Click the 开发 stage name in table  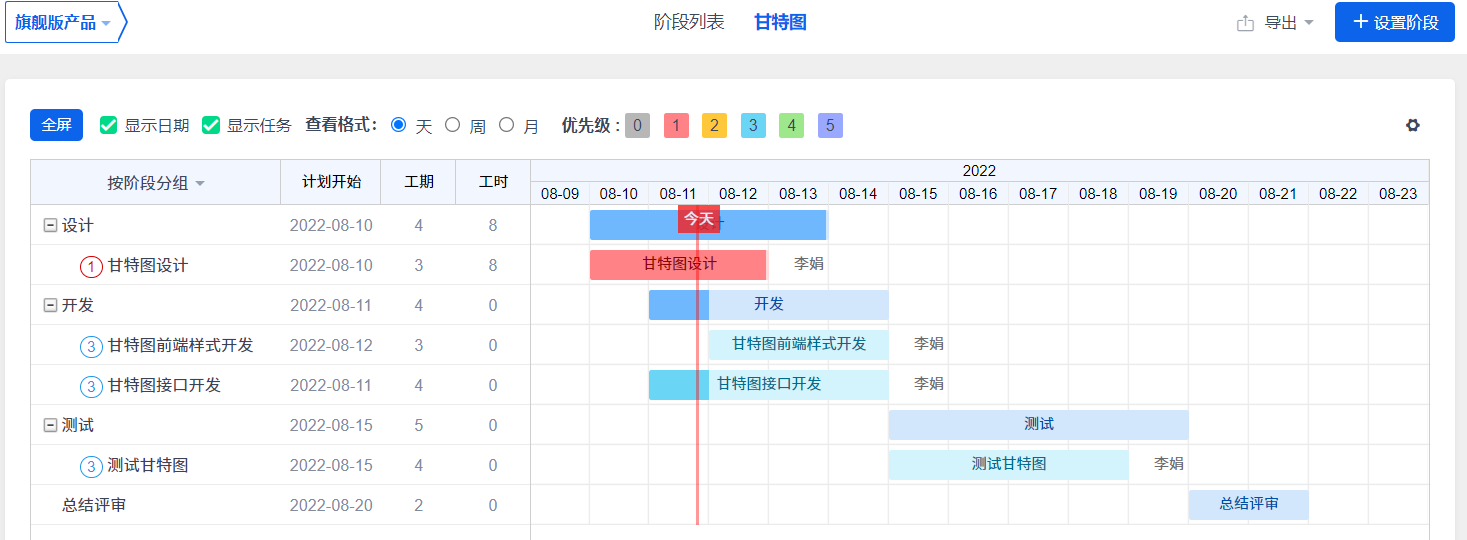tap(78, 305)
